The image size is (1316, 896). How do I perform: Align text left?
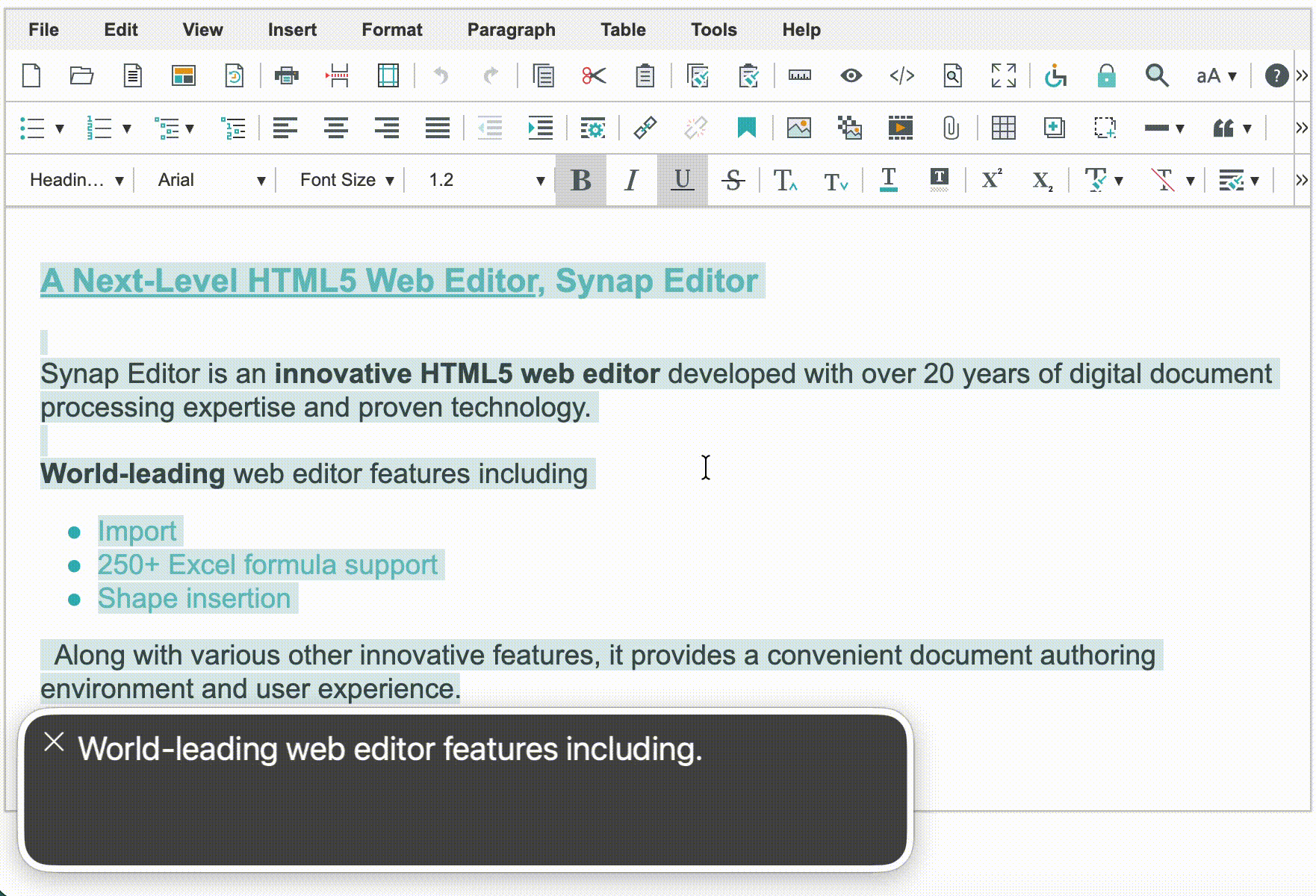click(x=285, y=128)
